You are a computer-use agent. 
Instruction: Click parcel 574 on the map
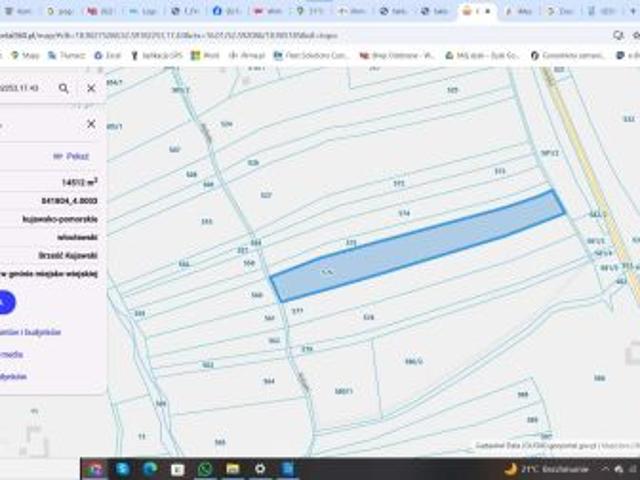[x=404, y=213]
